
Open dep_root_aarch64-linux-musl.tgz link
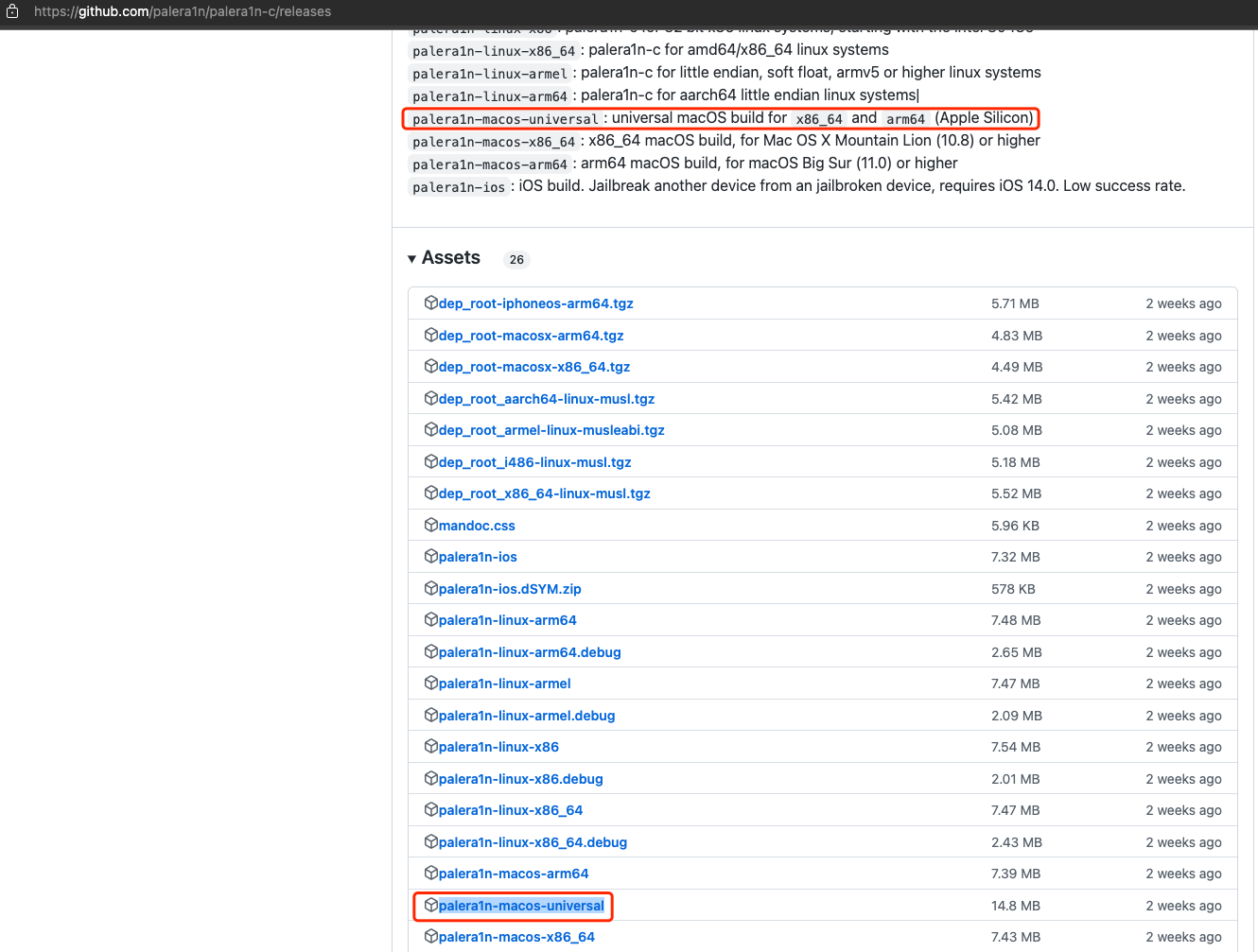click(x=547, y=399)
